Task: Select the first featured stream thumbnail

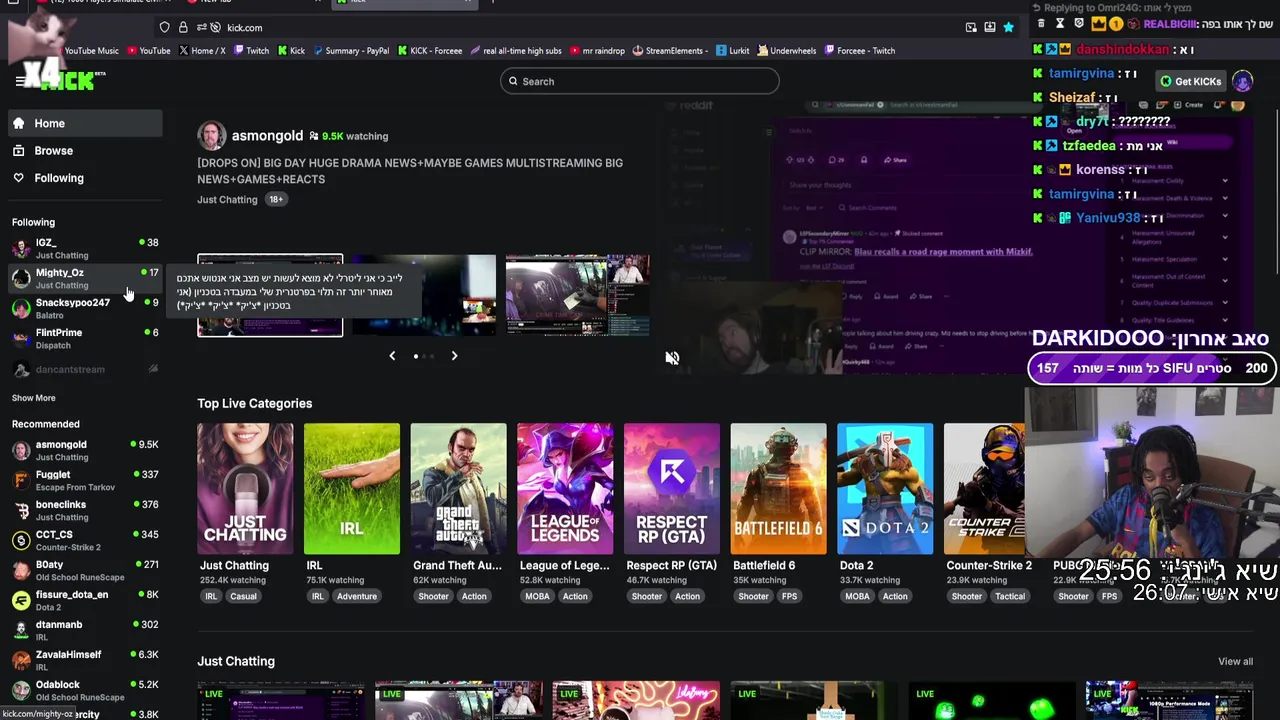Action: tap(270, 295)
